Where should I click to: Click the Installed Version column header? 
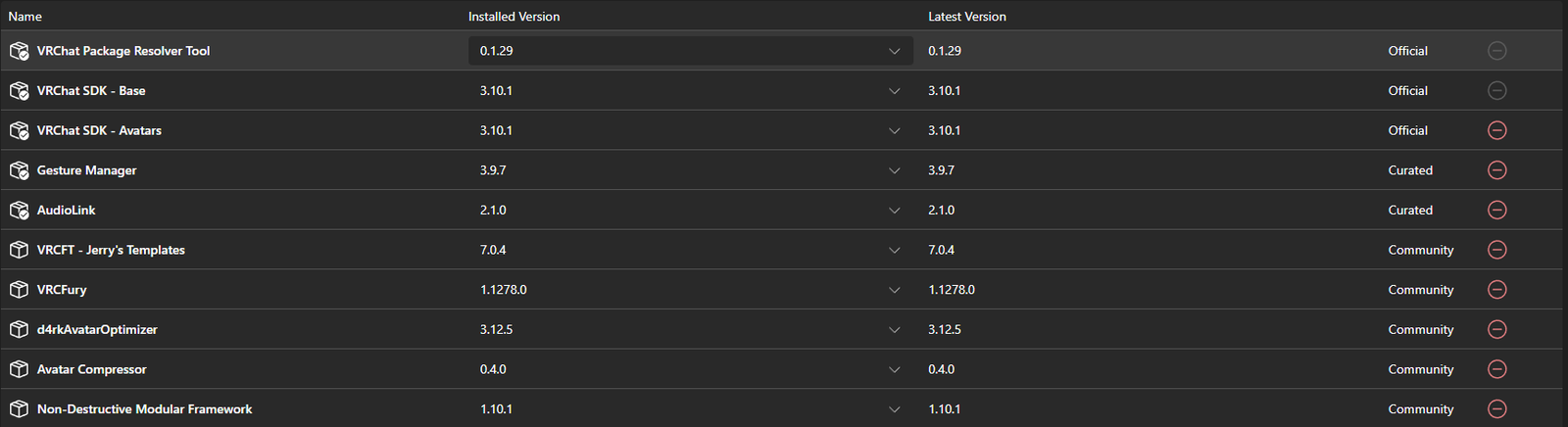click(x=514, y=17)
